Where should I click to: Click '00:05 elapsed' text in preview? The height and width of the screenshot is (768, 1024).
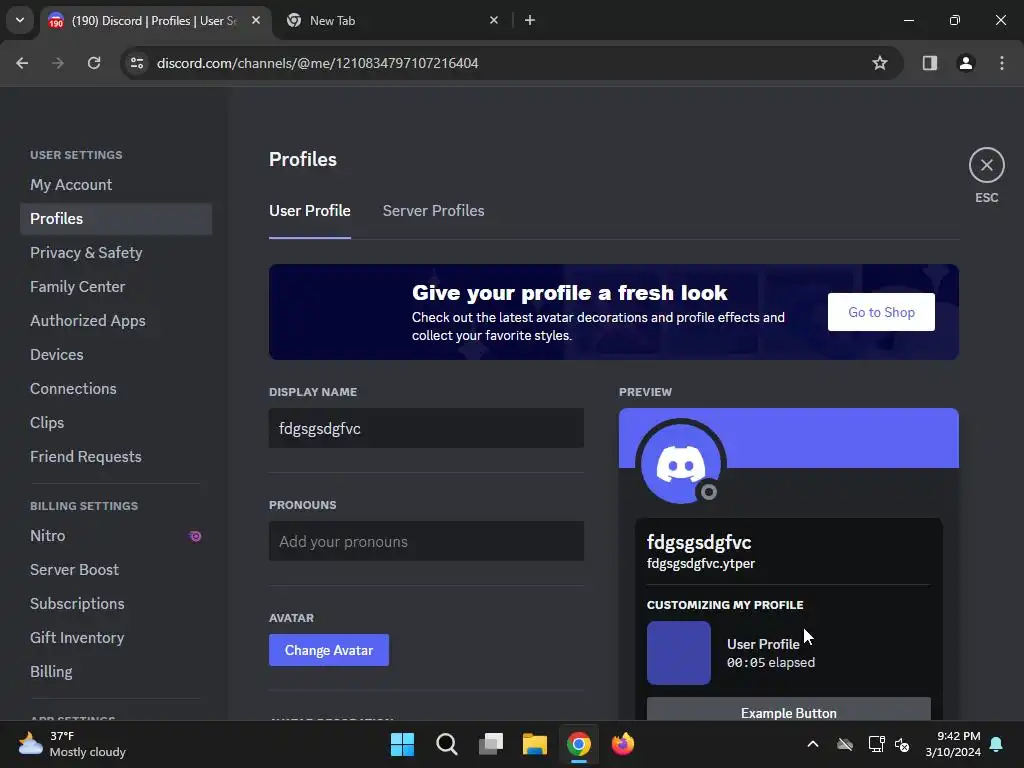pyautogui.click(x=771, y=662)
